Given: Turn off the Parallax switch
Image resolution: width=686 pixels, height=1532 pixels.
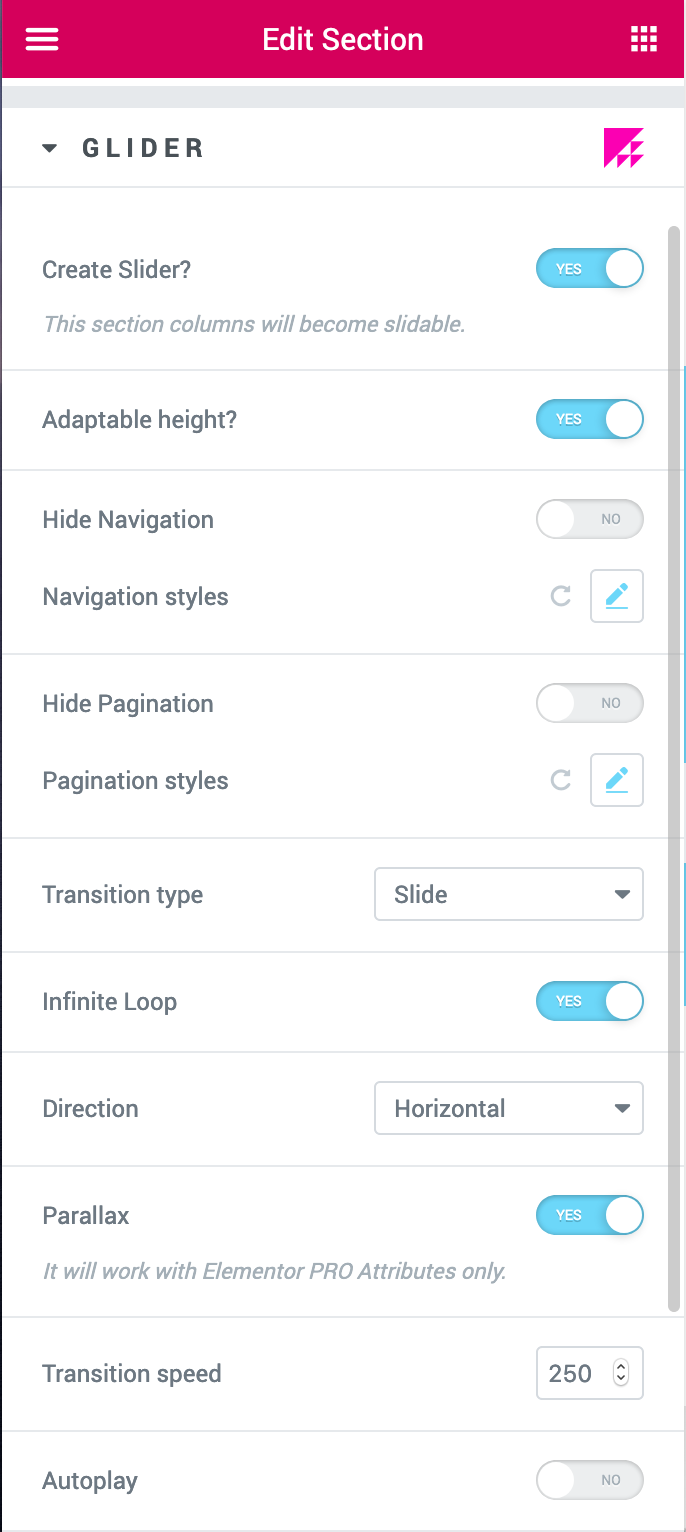Looking at the screenshot, I should tap(590, 1215).
